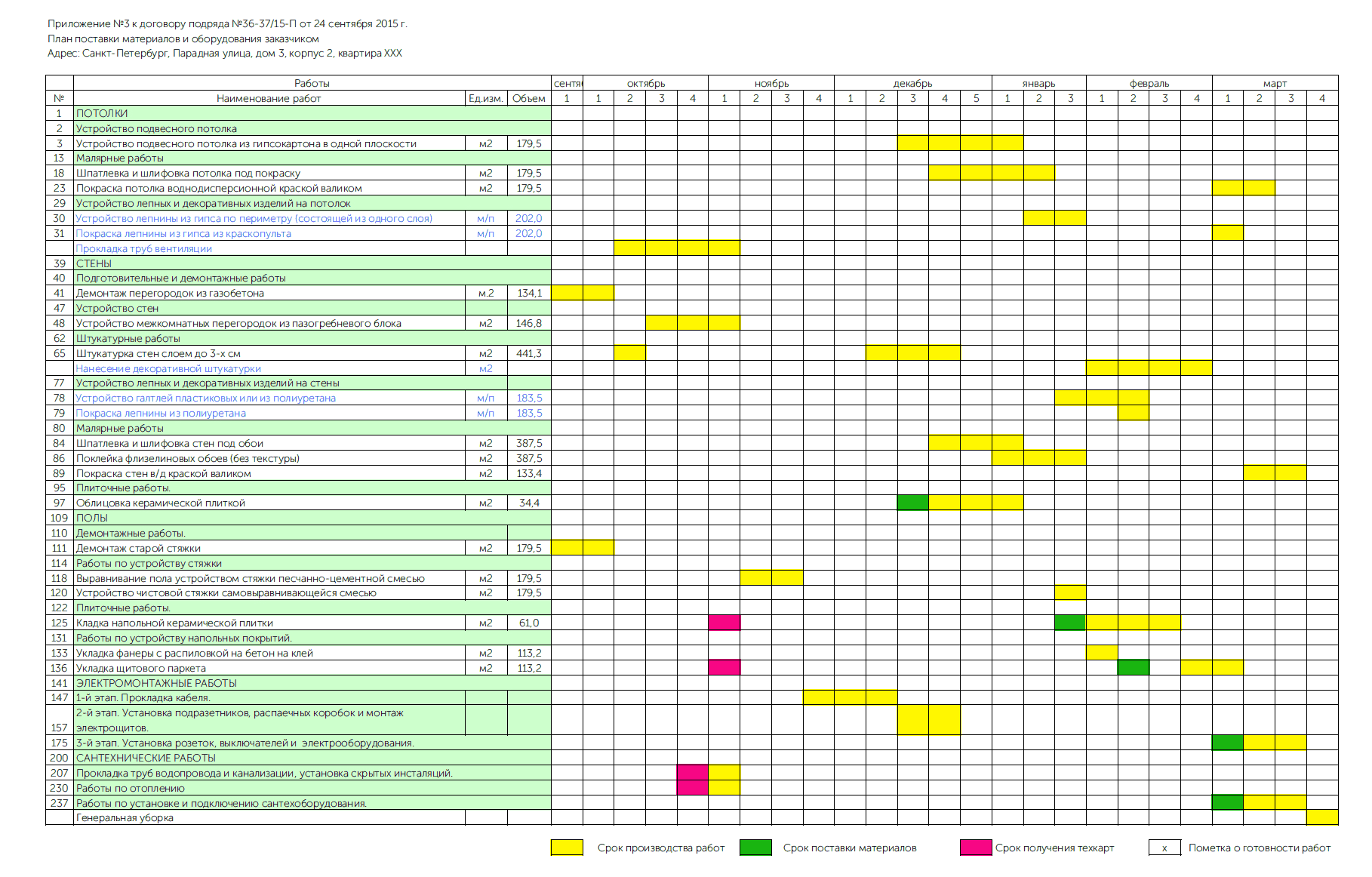Image resolution: width=1372 pixels, height=877 pixels.
Task: Click the '441,3' volume value
Action: (x=529, y=353)
